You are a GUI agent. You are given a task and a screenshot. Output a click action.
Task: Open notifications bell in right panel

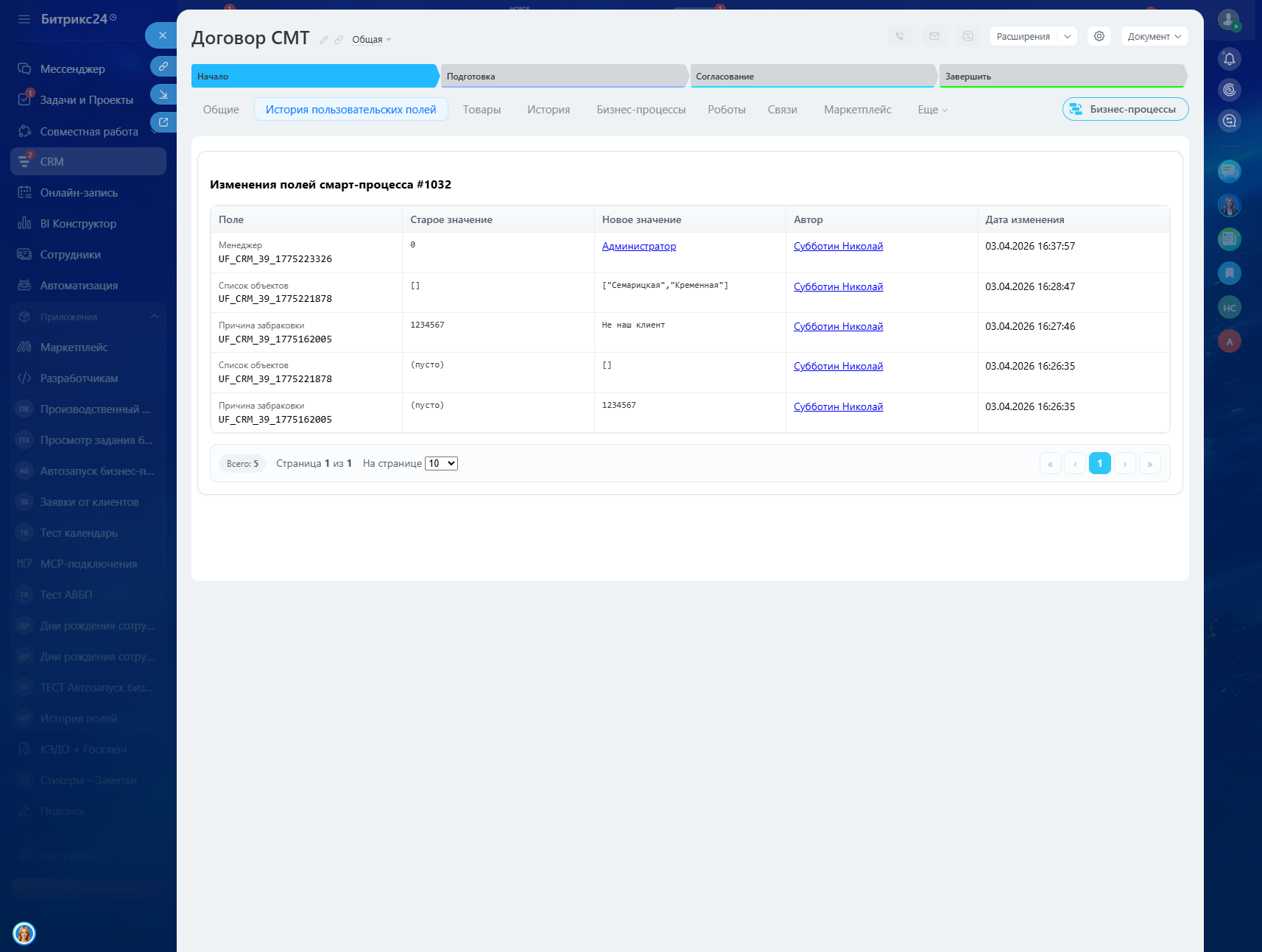pyautogui.click(x=1229, y=59)
